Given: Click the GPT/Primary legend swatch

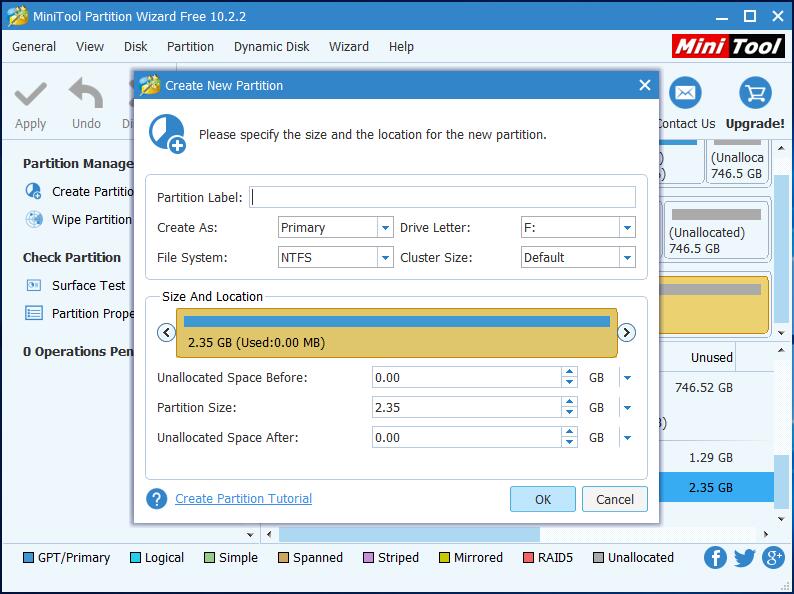Looking at the screenshot, I should pyautogui.click(x=28, y=558).
